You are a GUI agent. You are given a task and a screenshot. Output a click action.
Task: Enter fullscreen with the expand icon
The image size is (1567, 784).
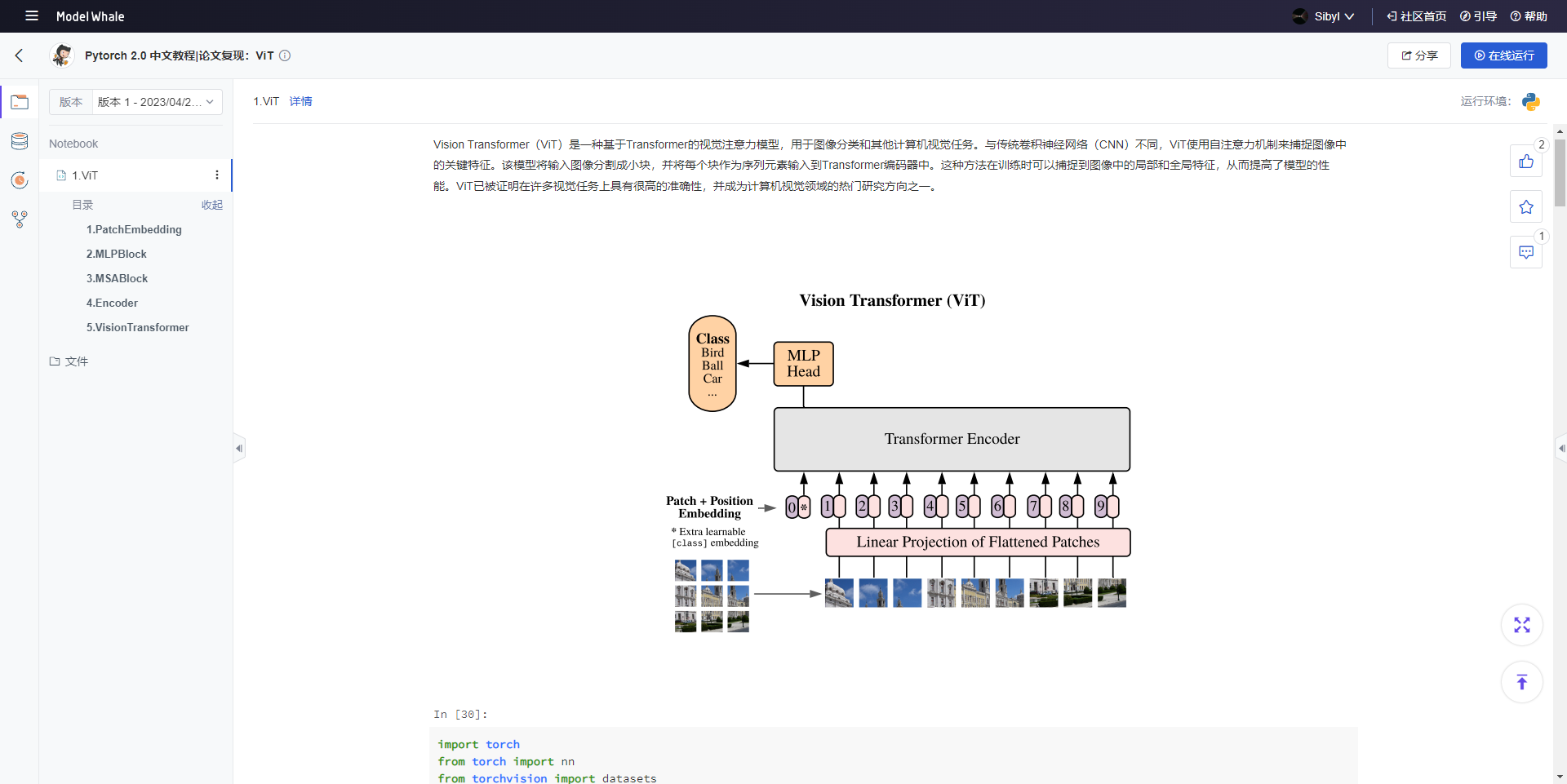pos(1521,625)
